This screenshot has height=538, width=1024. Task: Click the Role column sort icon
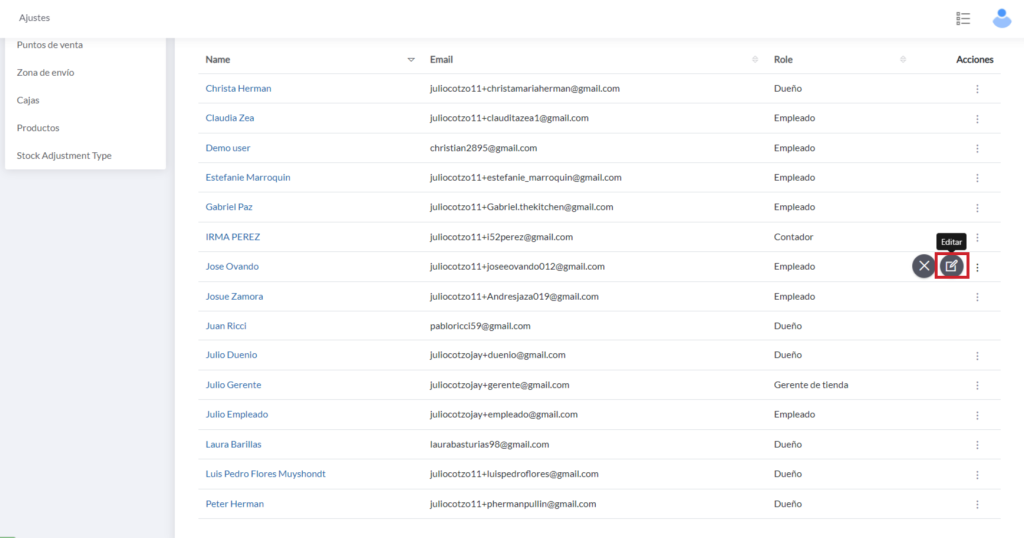pyautogui.click(x=903, y=60)
